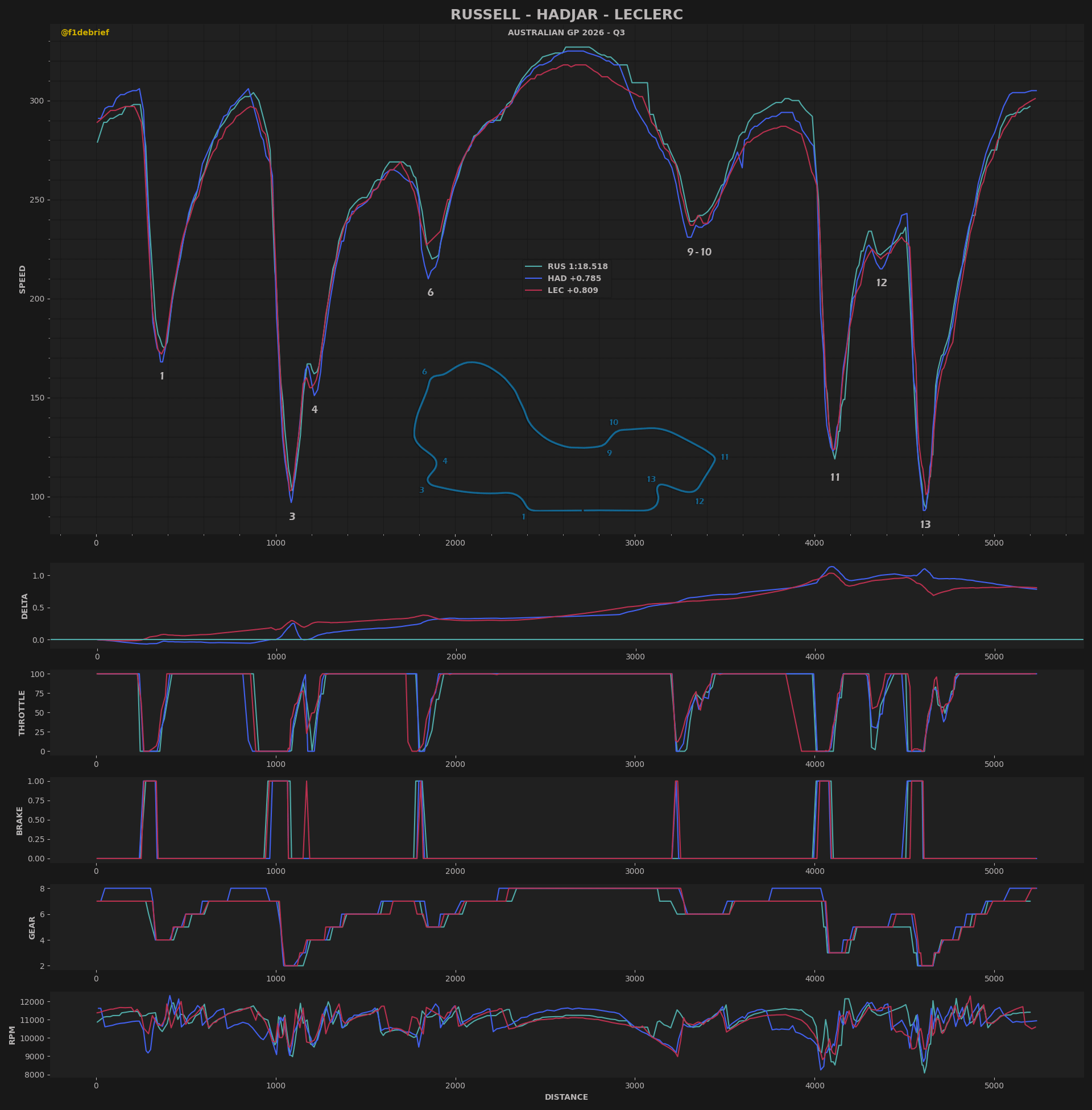Click the SPEED axis label
Viewport: 1092px width, 1110px height.
(22, 279)
